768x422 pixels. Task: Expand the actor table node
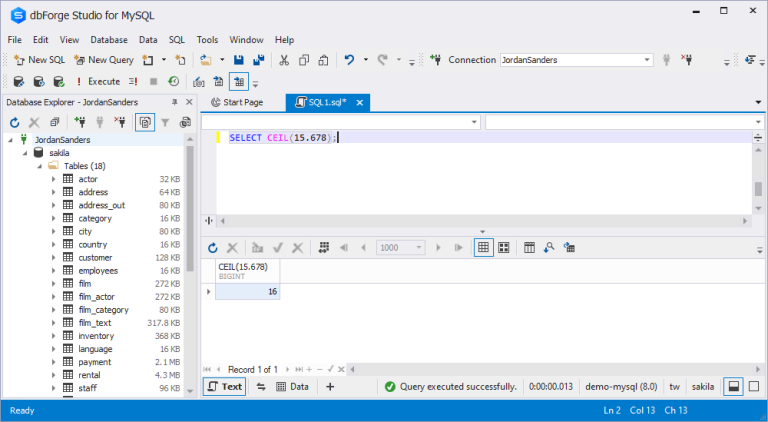point(54,179)
